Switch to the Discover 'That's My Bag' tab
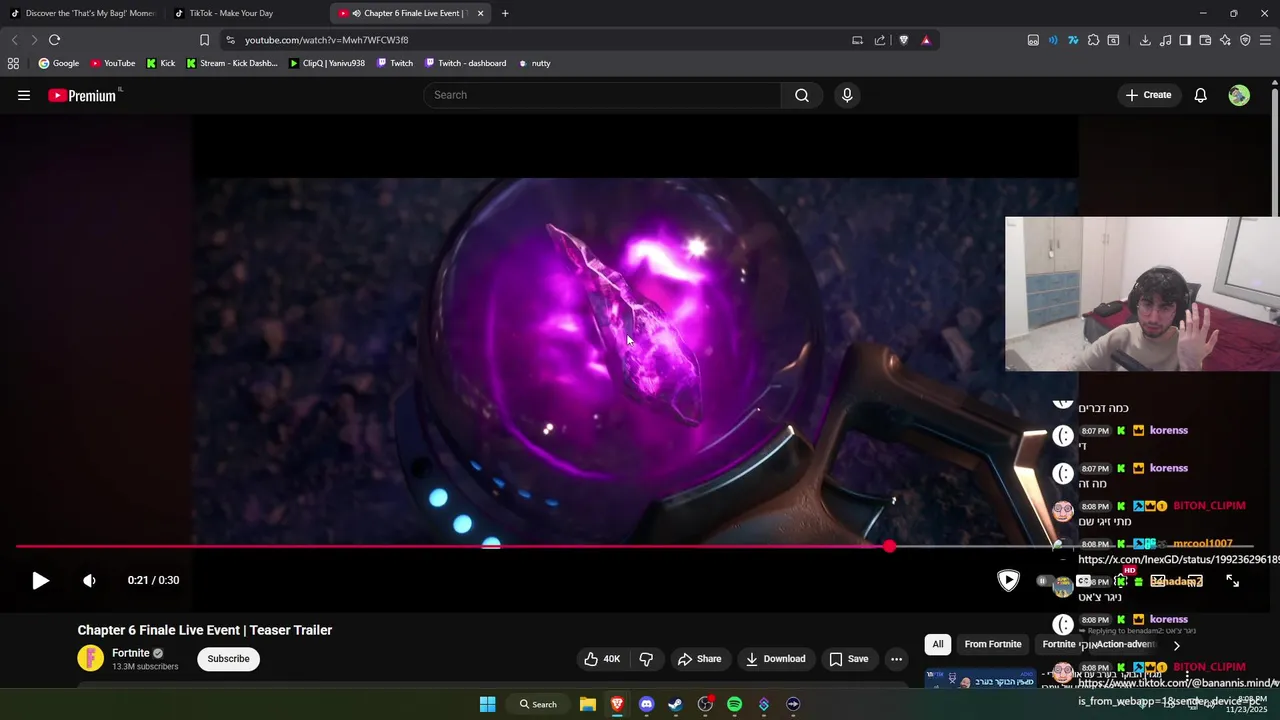 82,13
